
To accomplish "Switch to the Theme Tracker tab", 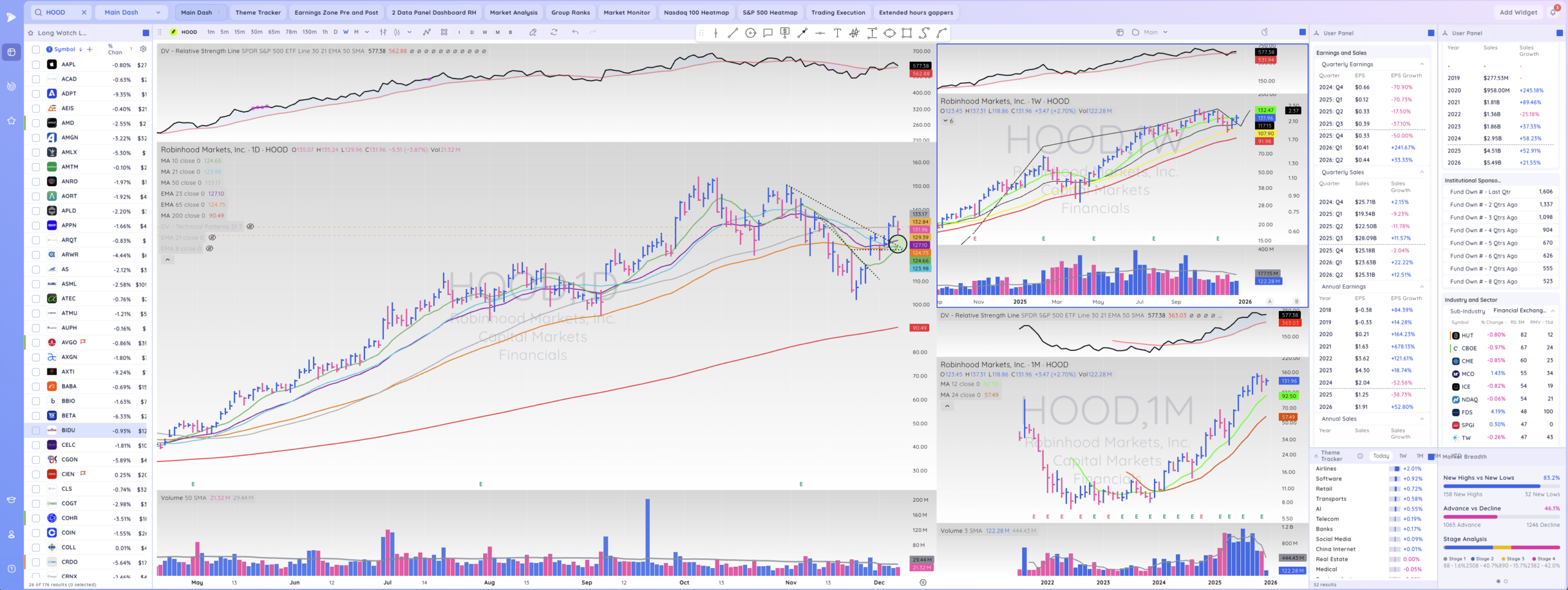I will pyautogui.click(x=258, y=12).
